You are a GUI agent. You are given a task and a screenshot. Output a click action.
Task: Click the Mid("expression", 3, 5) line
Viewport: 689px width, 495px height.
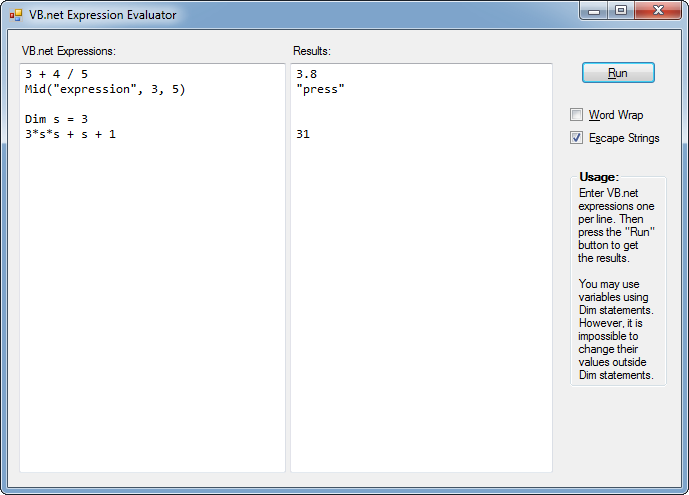point(105,89)
